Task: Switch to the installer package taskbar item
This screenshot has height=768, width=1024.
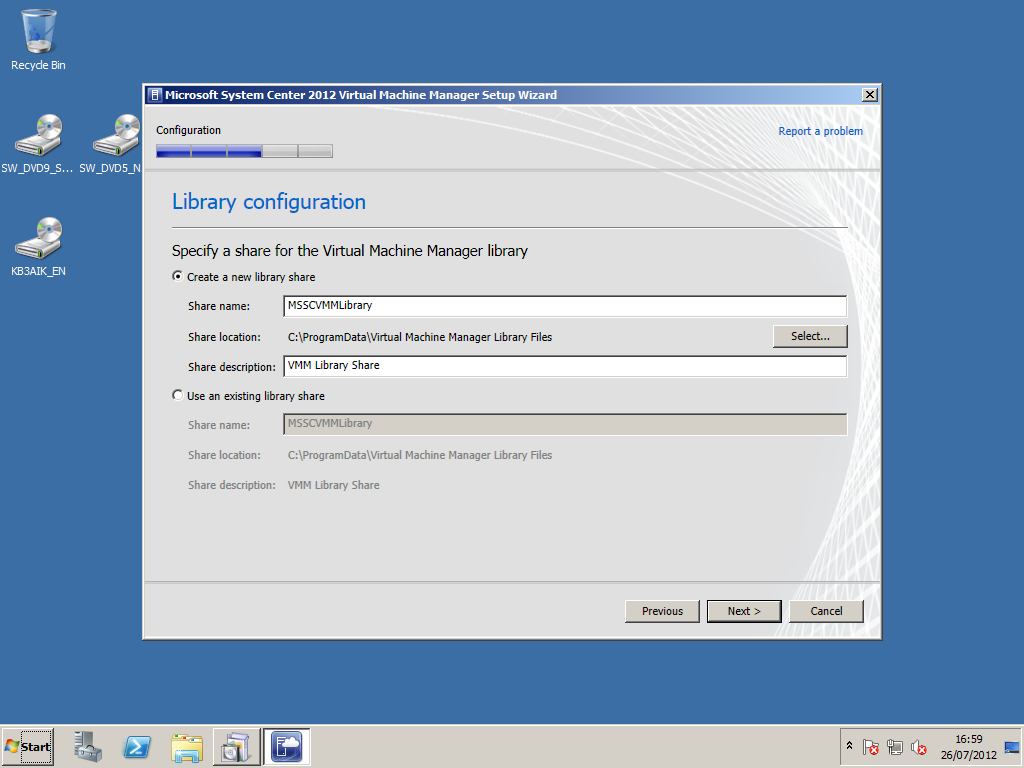Action: 236,746
